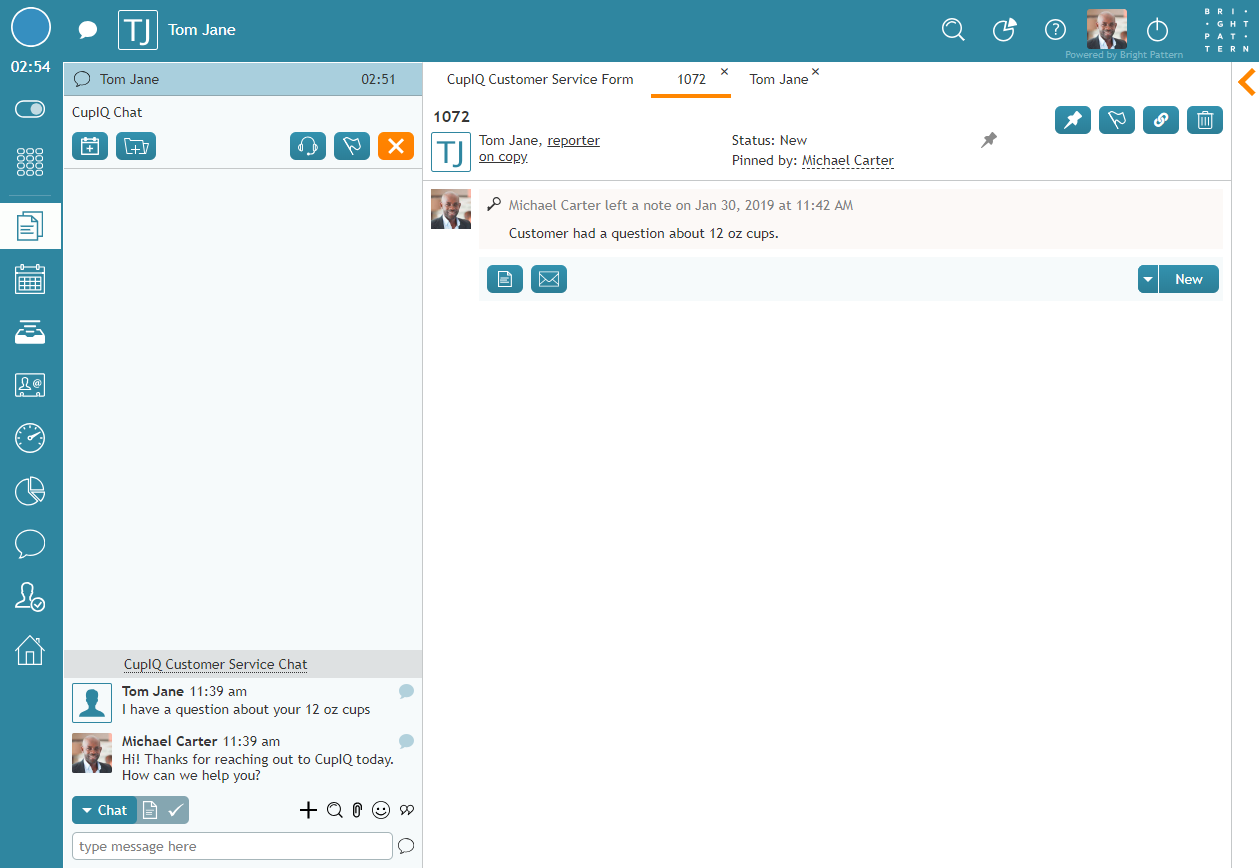Click the quotes canned response icon
Screen dimensions: 1259x868
click(407, 810)
